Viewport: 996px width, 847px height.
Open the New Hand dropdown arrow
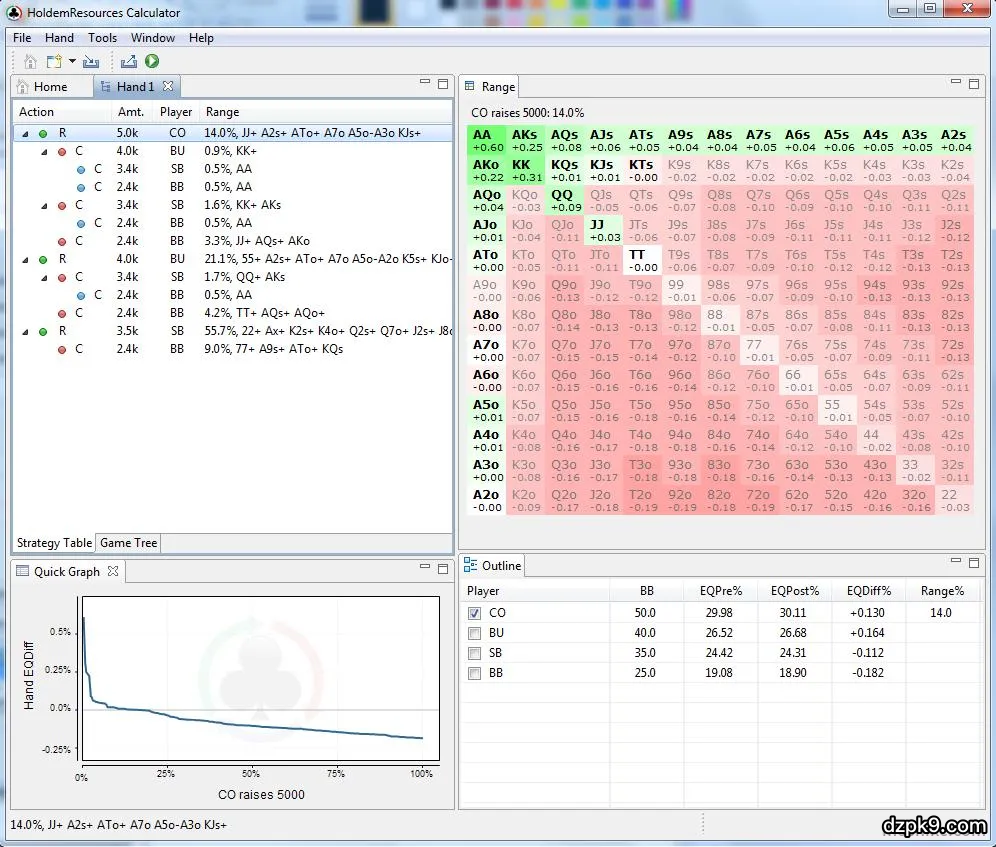72,62
